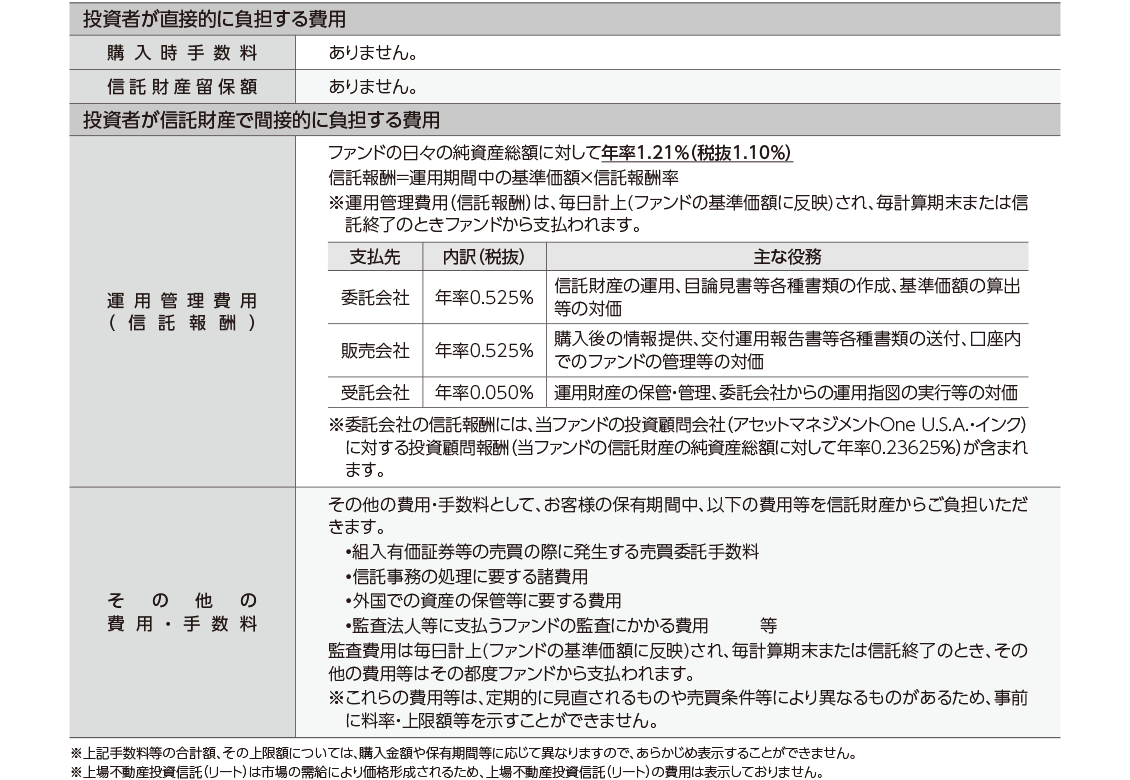Click the 主な役務 column header
Screen dimensions: 1130x780
click(x=787, y=256)
